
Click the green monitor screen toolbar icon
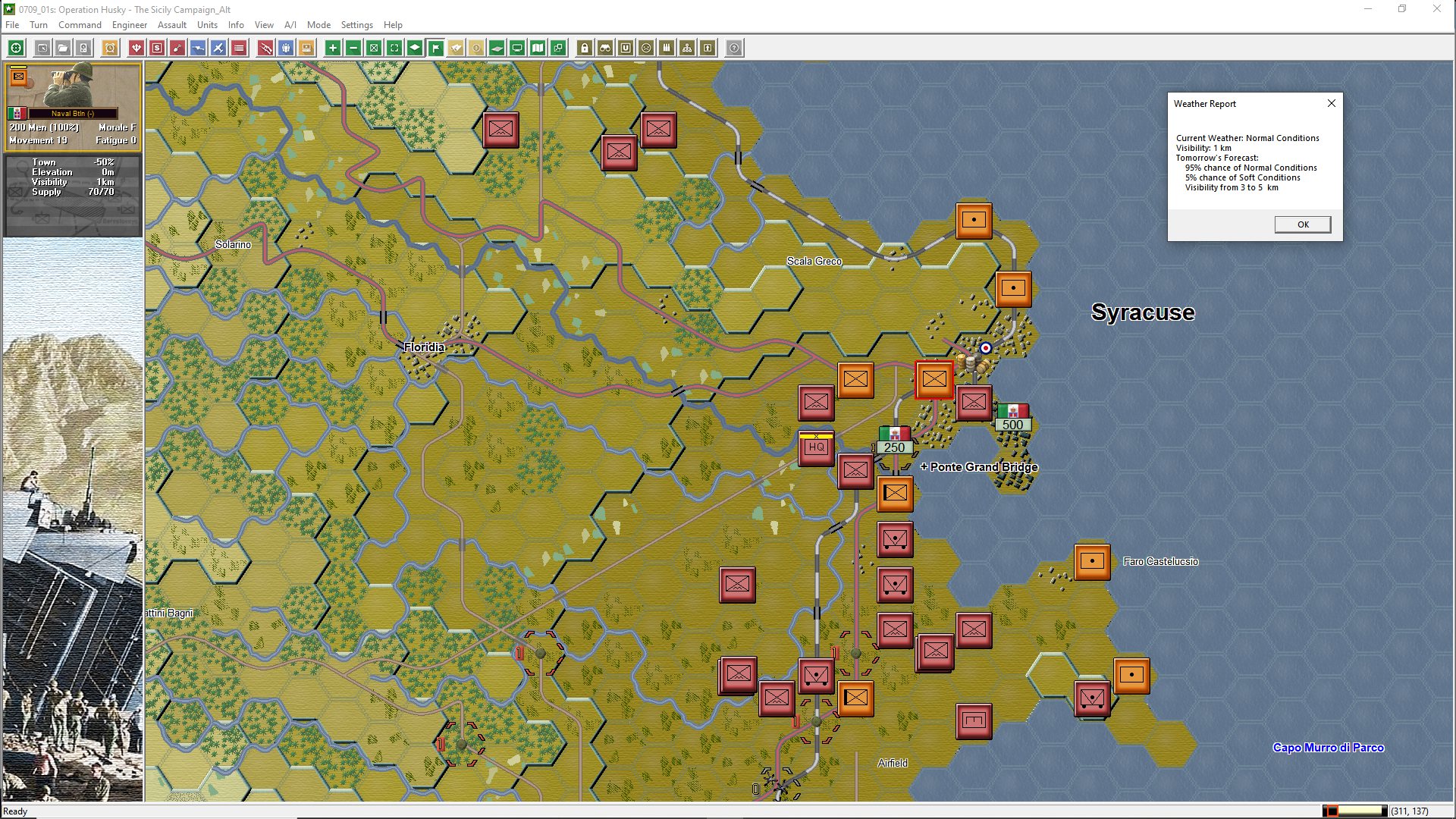click(517, 48)
